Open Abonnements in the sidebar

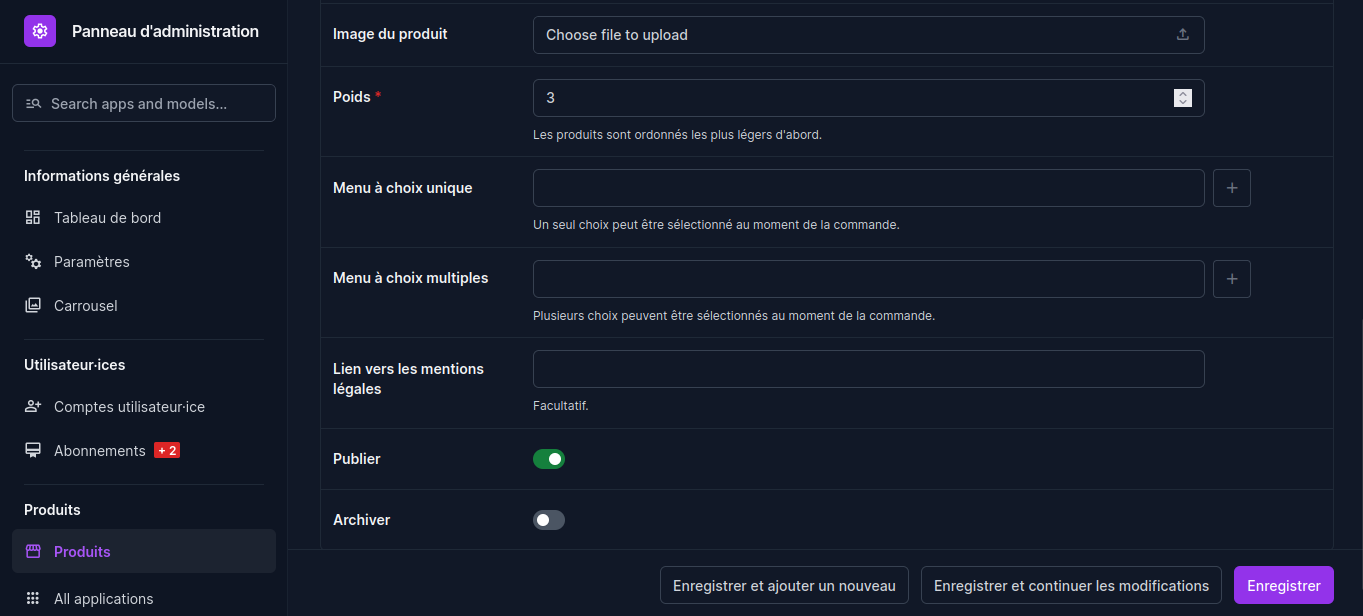pos(100,451)
